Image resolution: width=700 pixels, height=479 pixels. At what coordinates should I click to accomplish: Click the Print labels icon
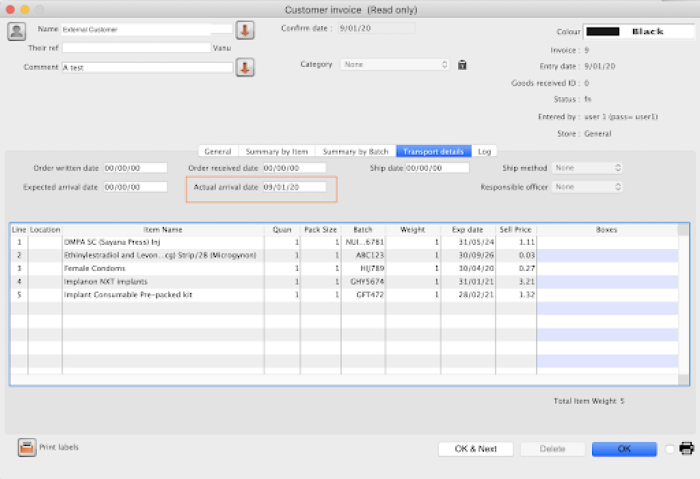click(x=27, y=447)
